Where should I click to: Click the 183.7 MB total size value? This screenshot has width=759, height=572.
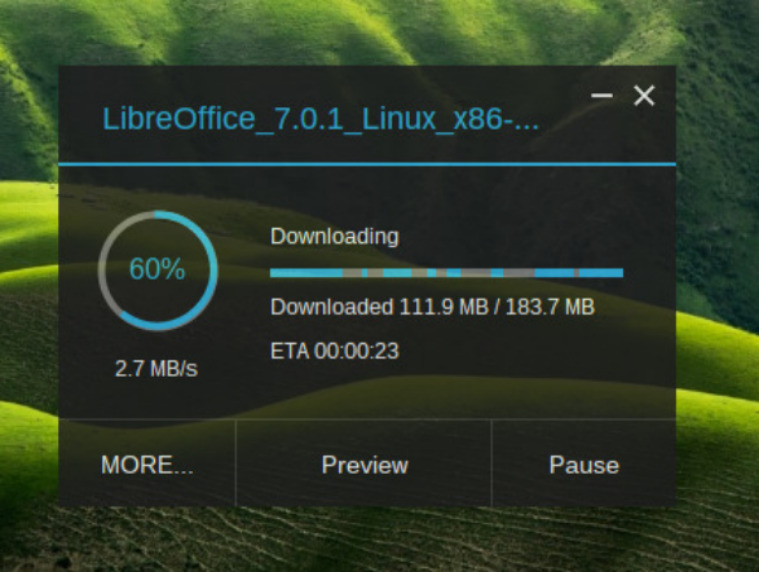coord(550,307)
